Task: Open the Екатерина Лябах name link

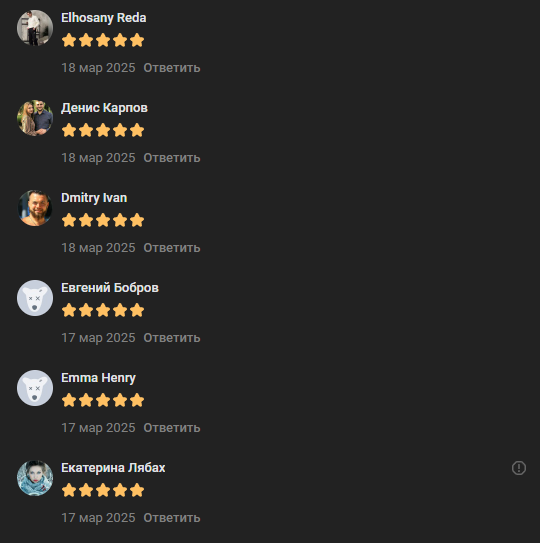Action: pos(113,468)
